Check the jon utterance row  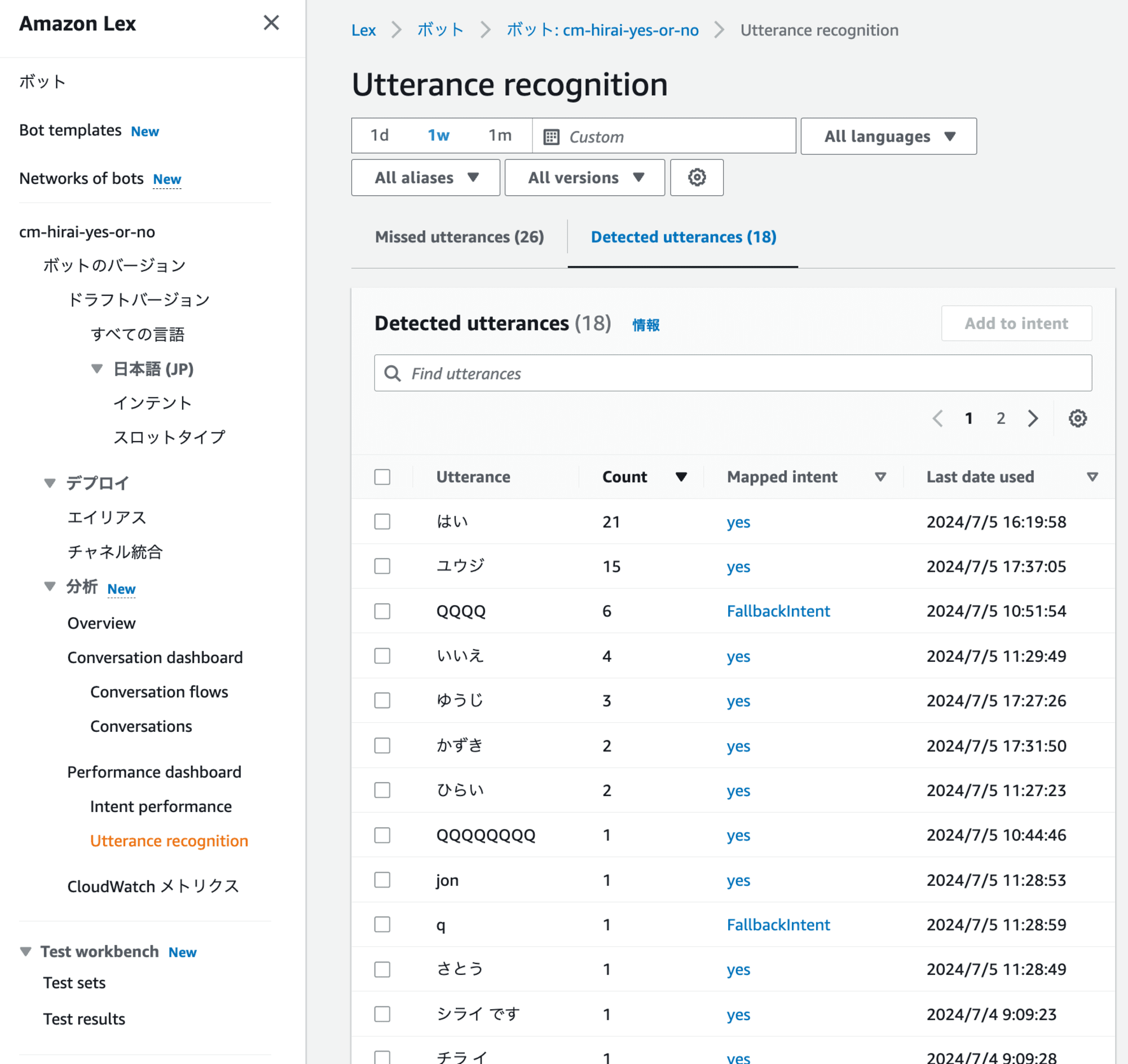click(382, 880)
